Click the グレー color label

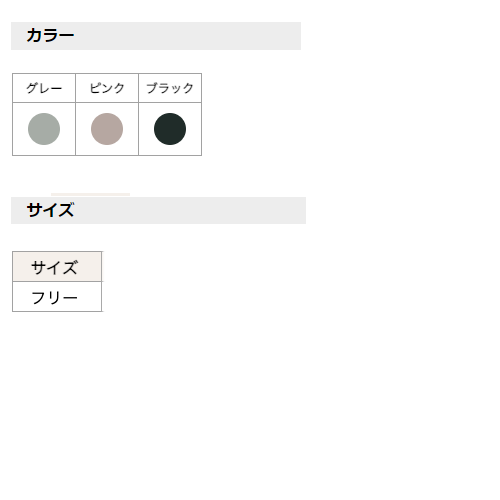pyautogui.click(x=44, y=88)
